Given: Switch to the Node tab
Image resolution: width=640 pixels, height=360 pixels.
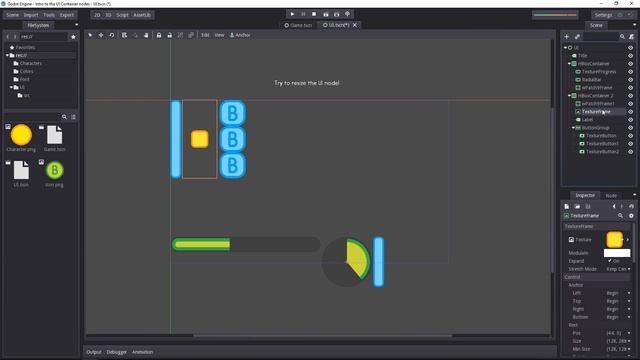Looking at the screenshot, I should click(x=611, y=196).
